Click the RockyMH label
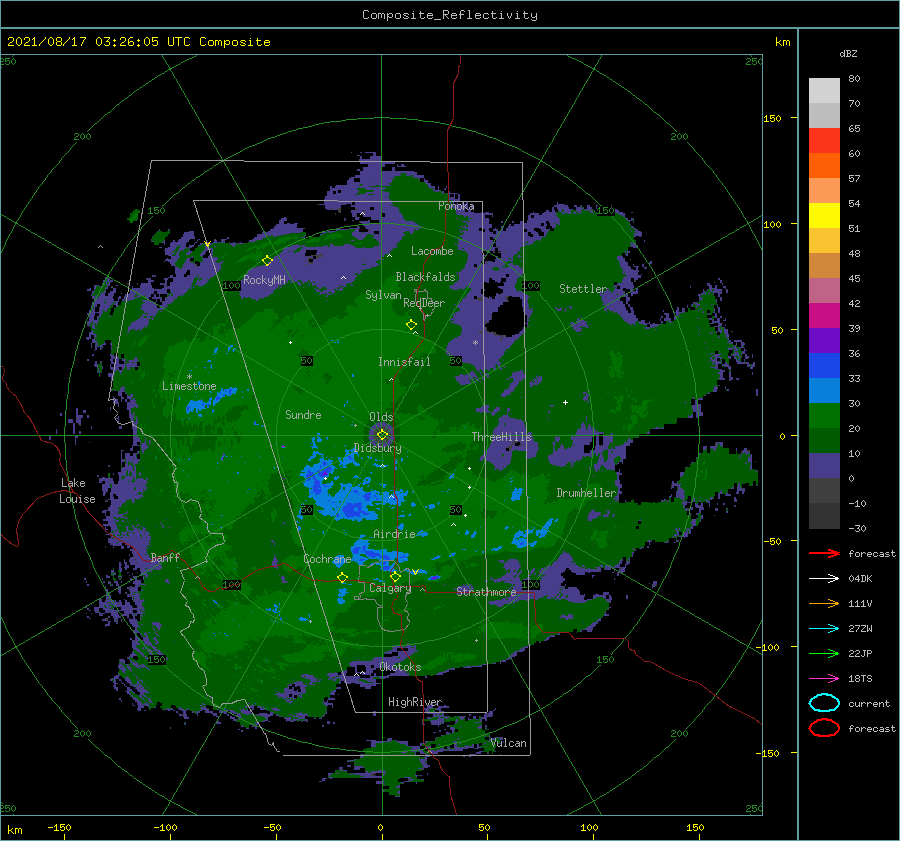Viewport: 900px width, 841px height. pyautogui.click(x=264, y=280)
